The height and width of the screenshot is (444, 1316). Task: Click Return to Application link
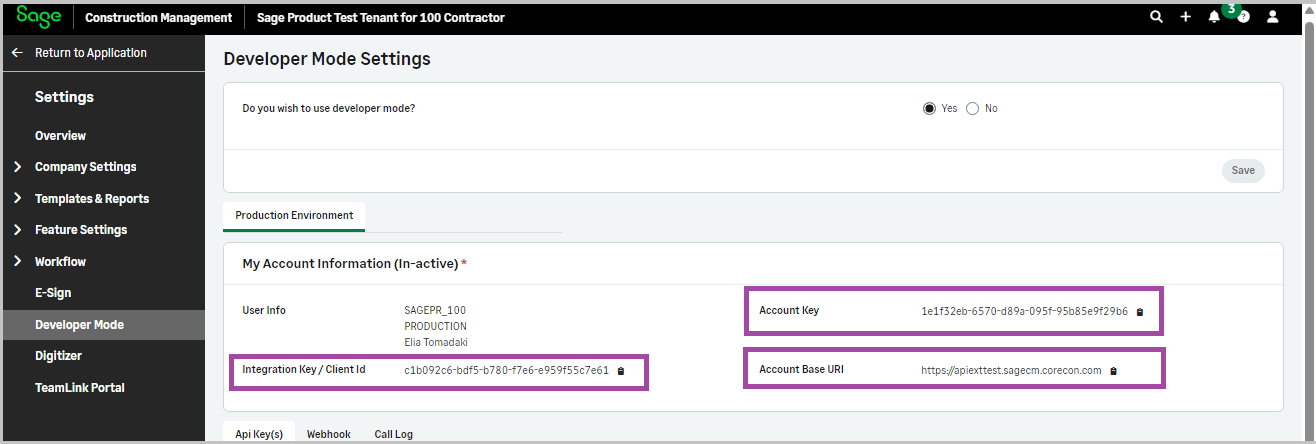(x=91, y=53)
